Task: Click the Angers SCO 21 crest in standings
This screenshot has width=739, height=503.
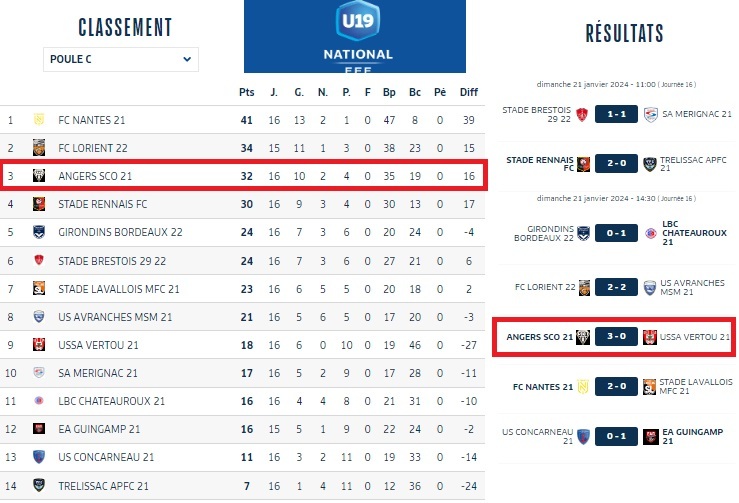Action: [x=39, y=176]
